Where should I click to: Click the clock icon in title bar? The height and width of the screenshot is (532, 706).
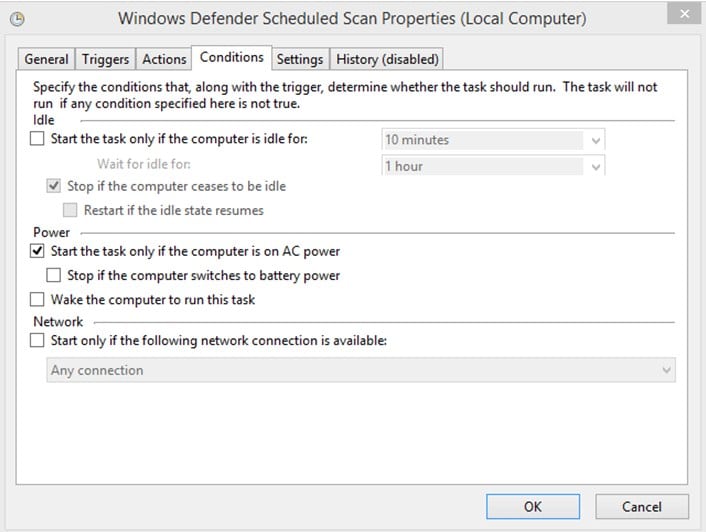(17, 19)
